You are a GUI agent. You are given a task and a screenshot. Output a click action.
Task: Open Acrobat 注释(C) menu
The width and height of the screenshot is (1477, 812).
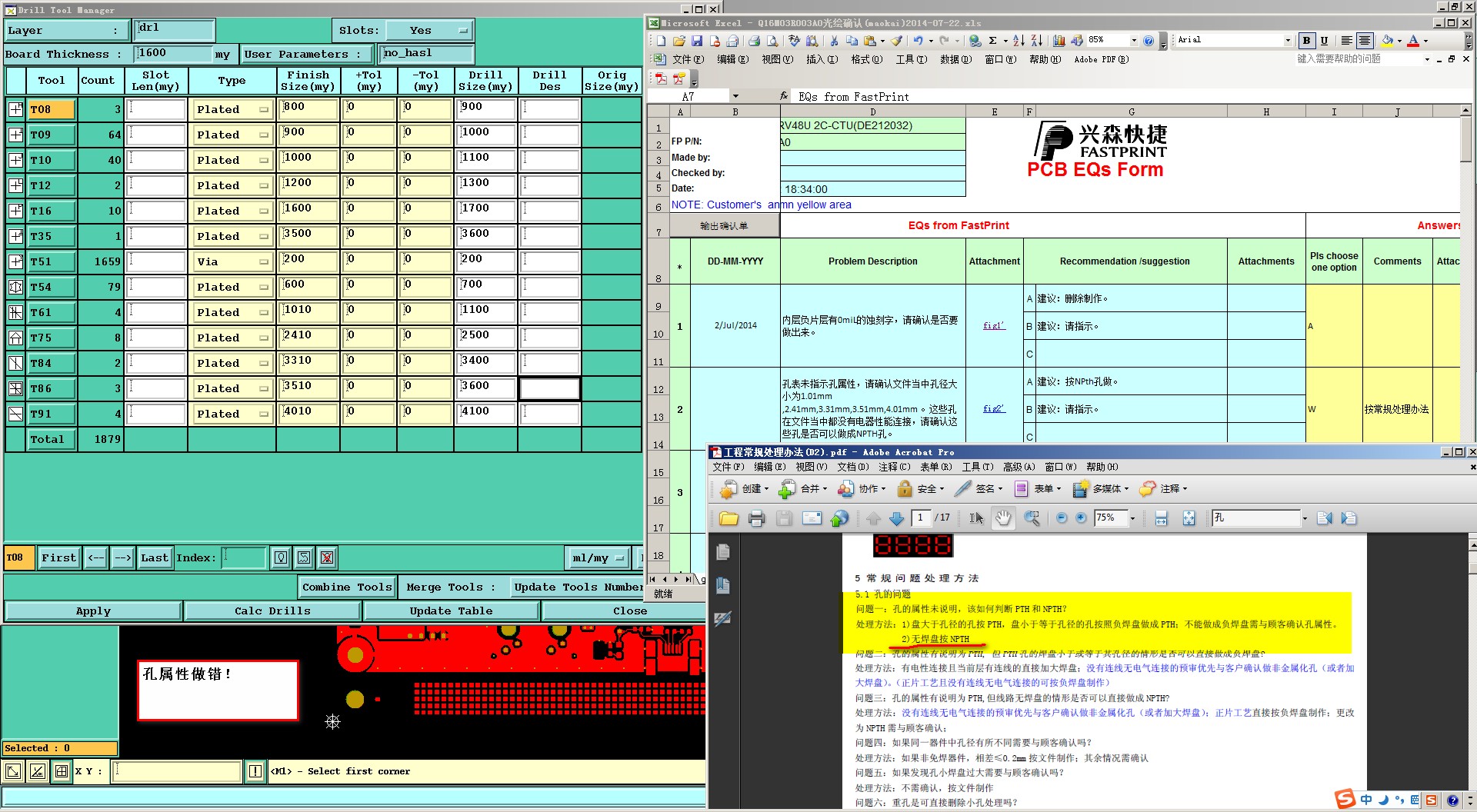894,467
